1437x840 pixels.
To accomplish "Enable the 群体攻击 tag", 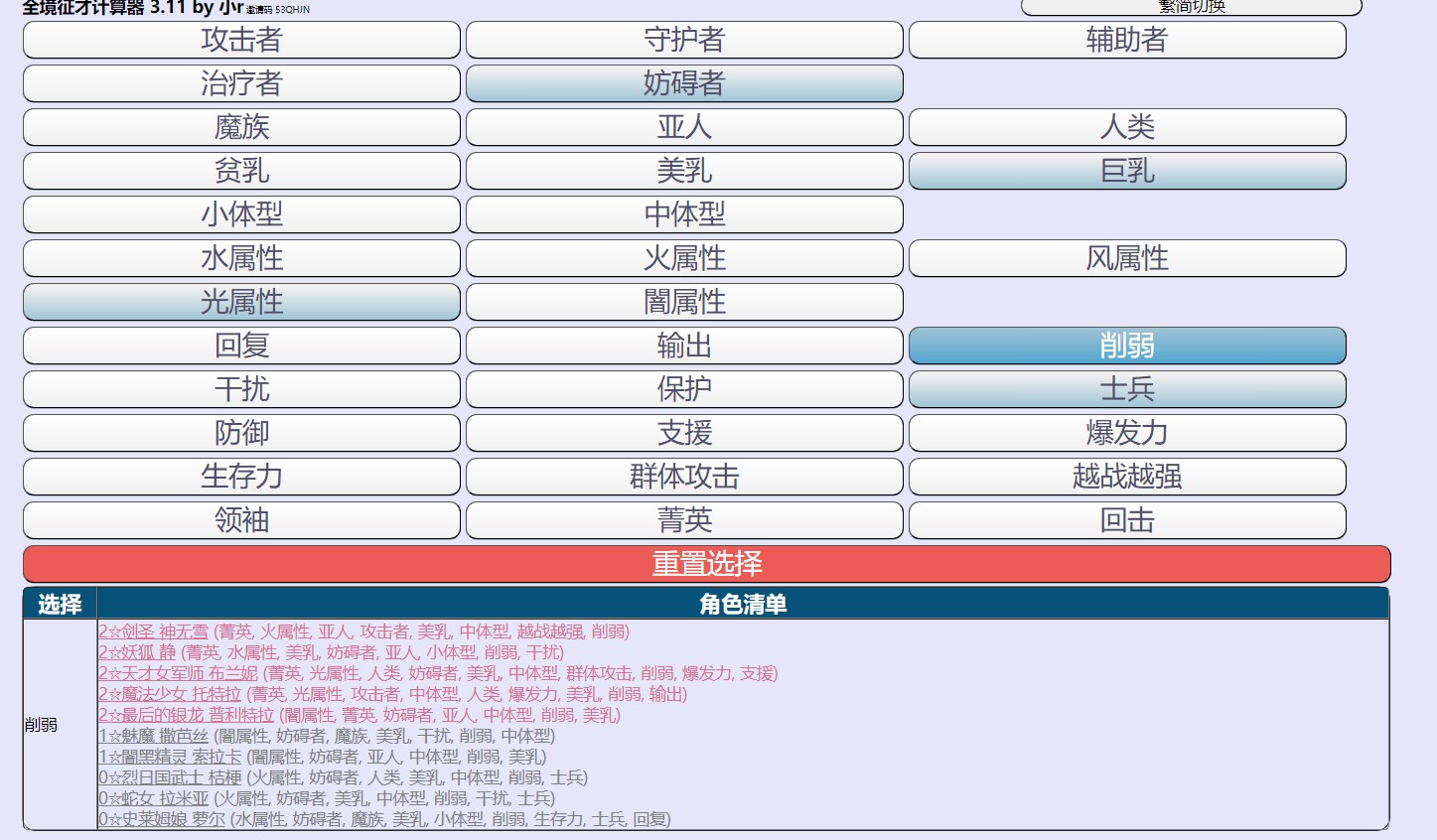I will (x=684, y=477).
